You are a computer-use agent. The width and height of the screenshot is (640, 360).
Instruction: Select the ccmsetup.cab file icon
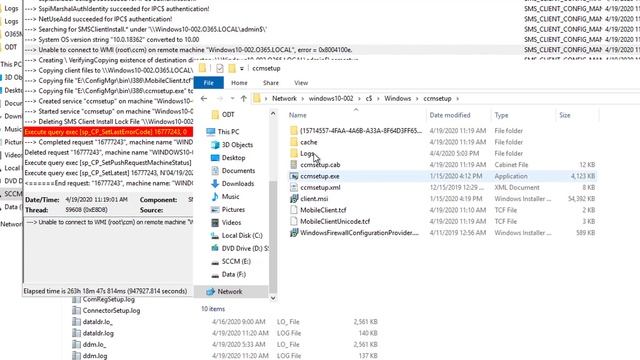[293, 165]
